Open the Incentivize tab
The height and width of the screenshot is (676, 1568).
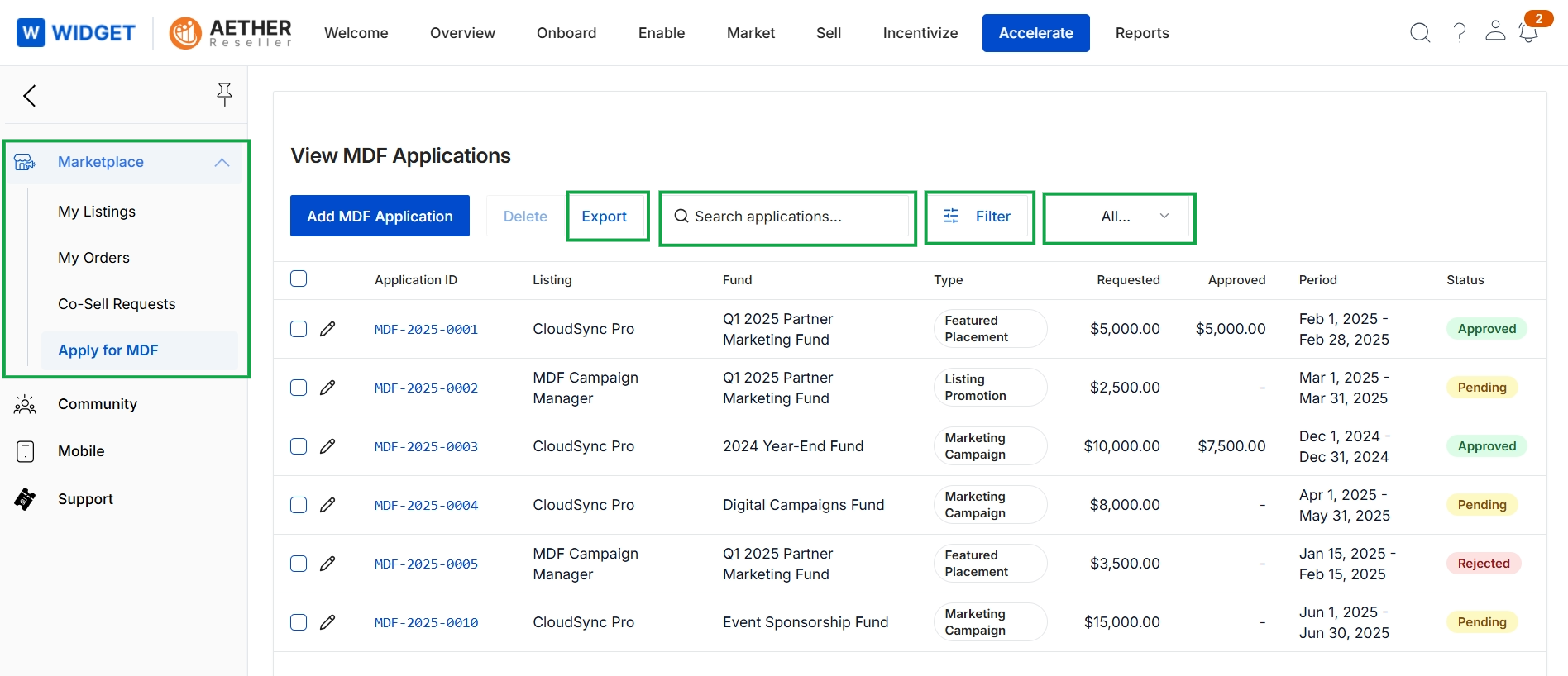(x=920, y=33)
